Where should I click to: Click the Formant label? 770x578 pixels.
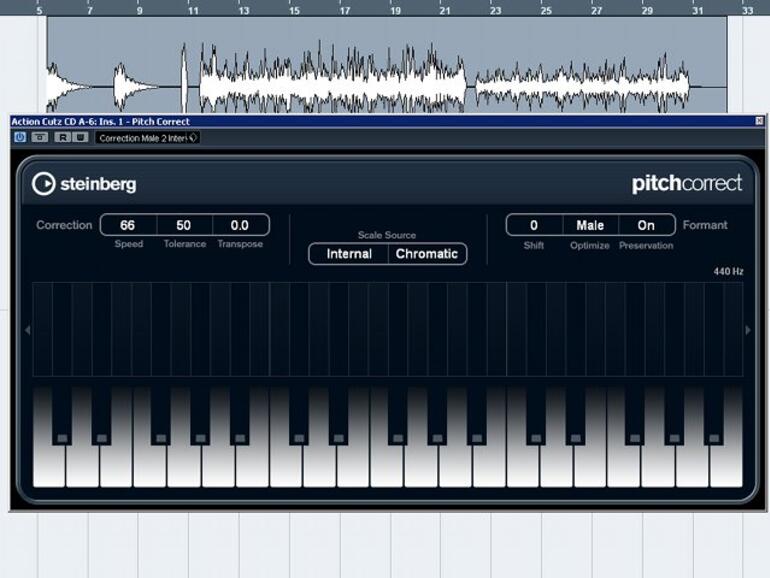[x=705, y=225]
